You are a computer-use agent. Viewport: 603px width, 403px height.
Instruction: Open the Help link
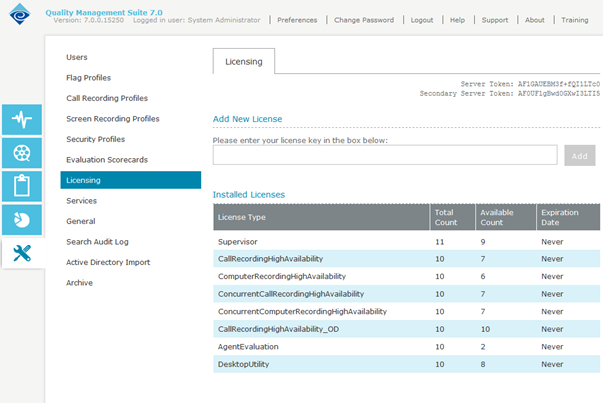pos(457,20)
